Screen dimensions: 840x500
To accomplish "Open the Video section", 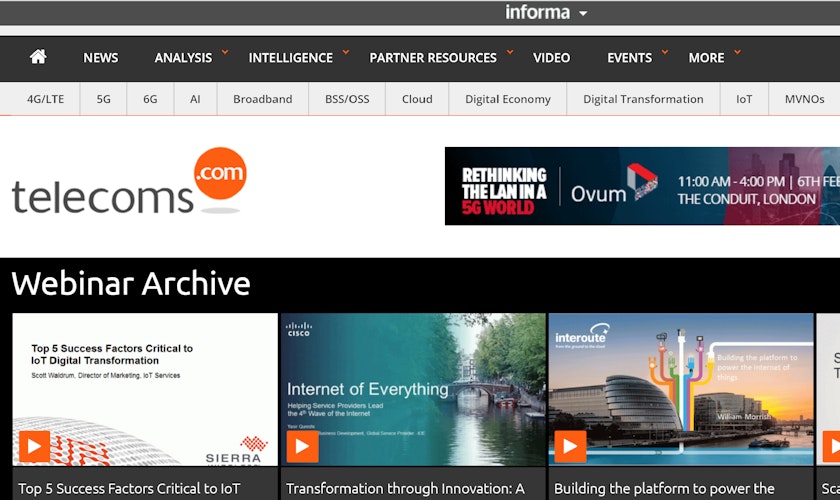I will coord(551,58).
